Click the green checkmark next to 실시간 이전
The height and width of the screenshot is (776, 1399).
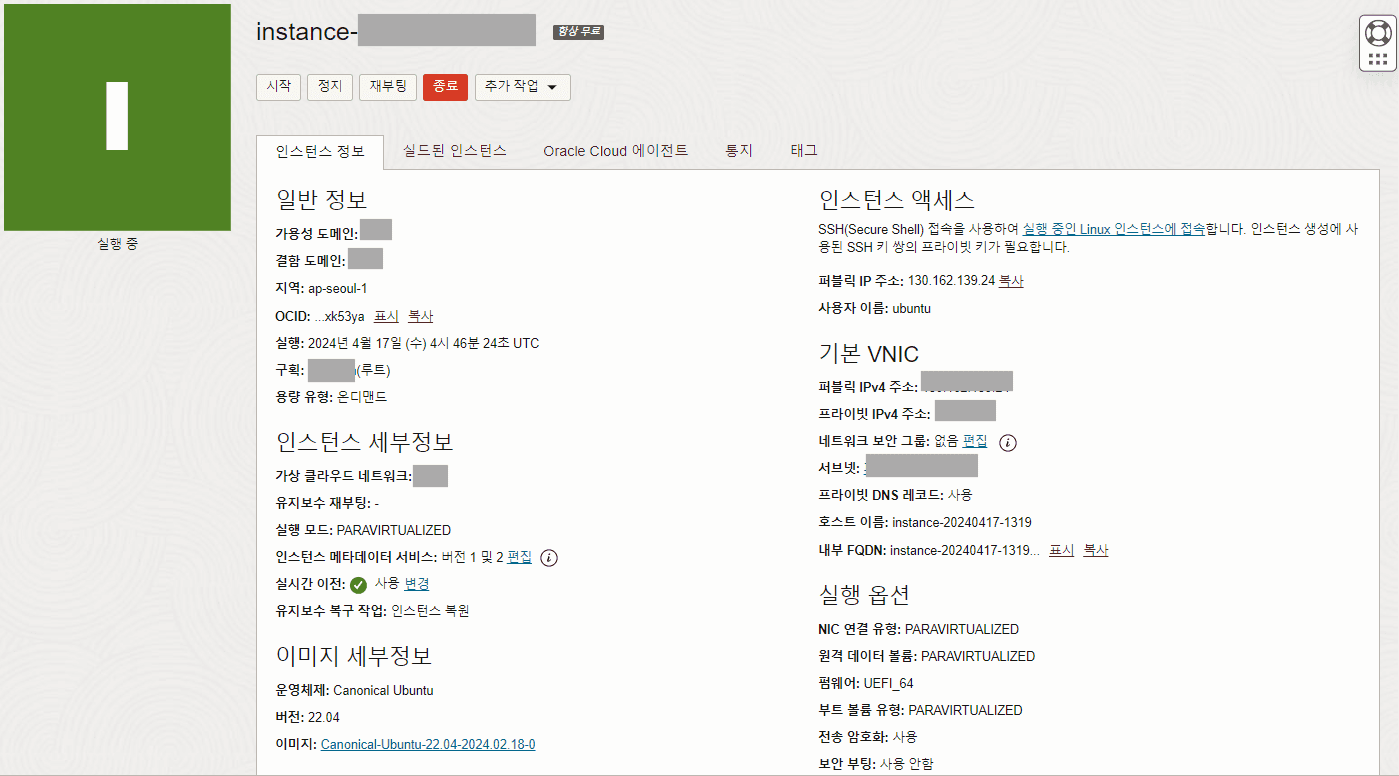click(x=358, y=585)
